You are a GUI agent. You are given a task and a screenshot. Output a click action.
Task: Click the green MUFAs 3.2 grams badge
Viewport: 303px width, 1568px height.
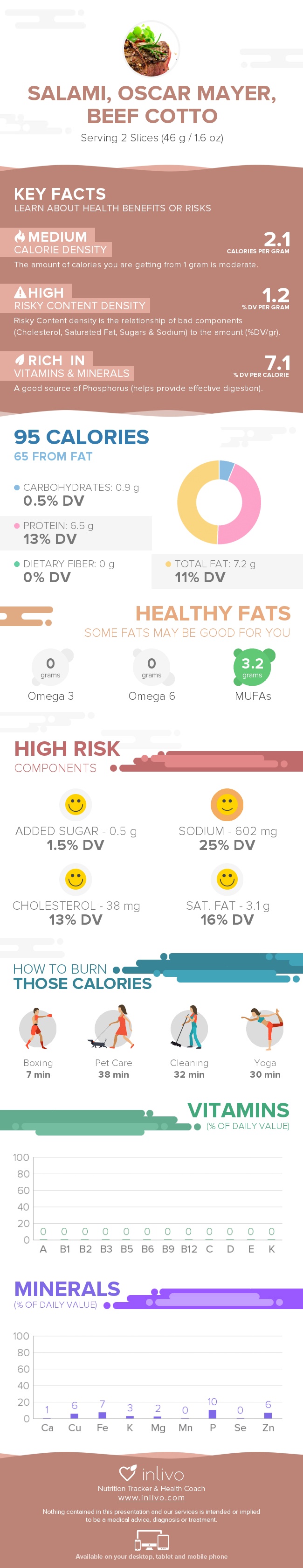[253, 667]
